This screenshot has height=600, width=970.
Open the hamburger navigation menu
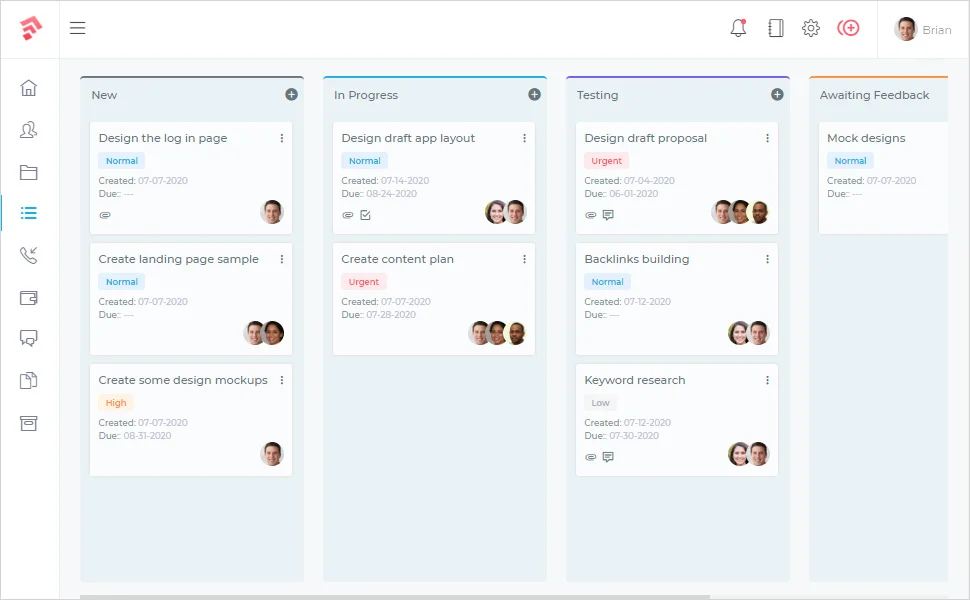(77, 28)
